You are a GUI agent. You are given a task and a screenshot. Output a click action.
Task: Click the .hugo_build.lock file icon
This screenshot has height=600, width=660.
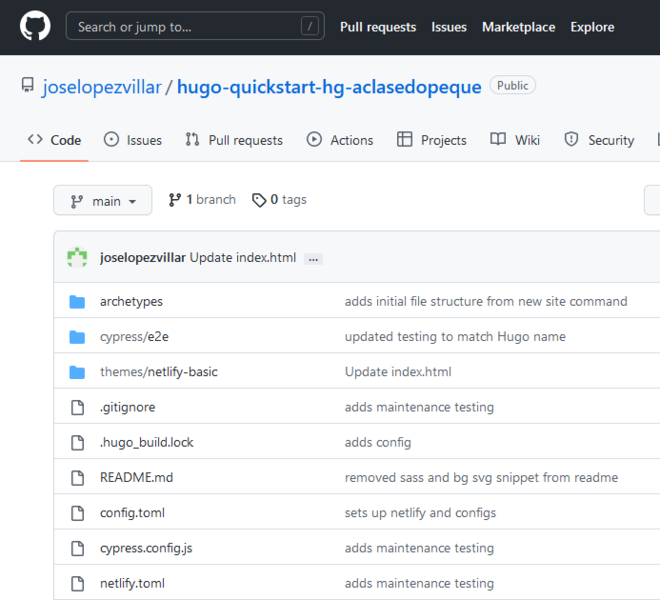(77, 443)
